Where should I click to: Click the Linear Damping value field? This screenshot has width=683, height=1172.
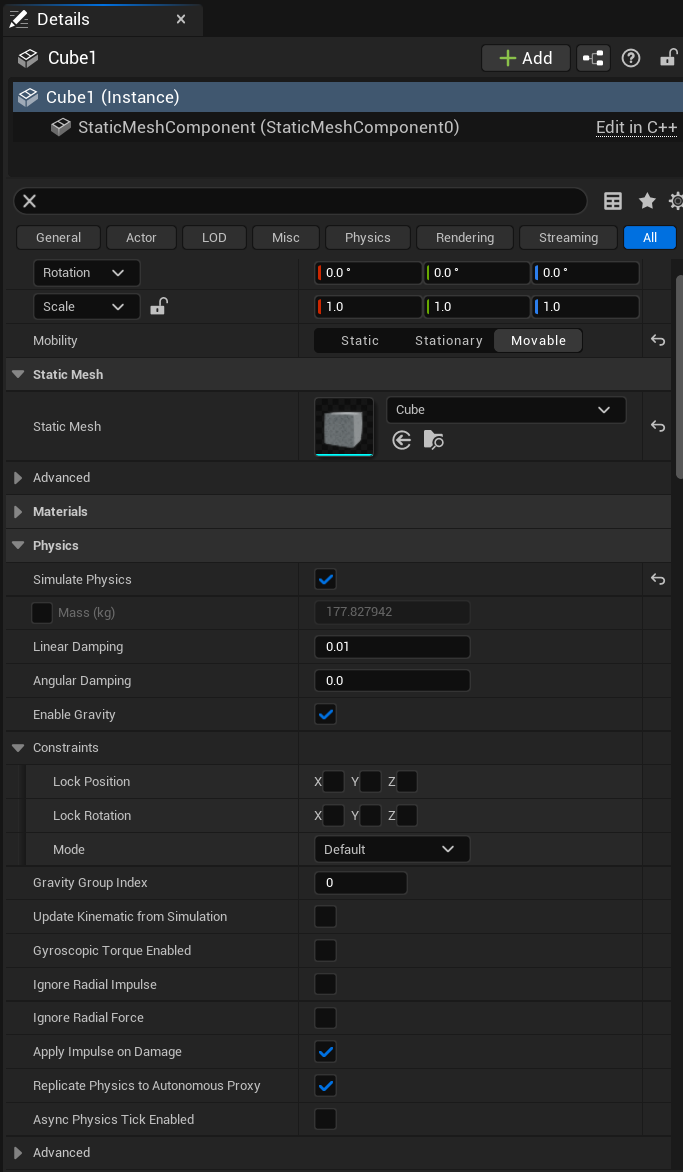coord(392,647)
